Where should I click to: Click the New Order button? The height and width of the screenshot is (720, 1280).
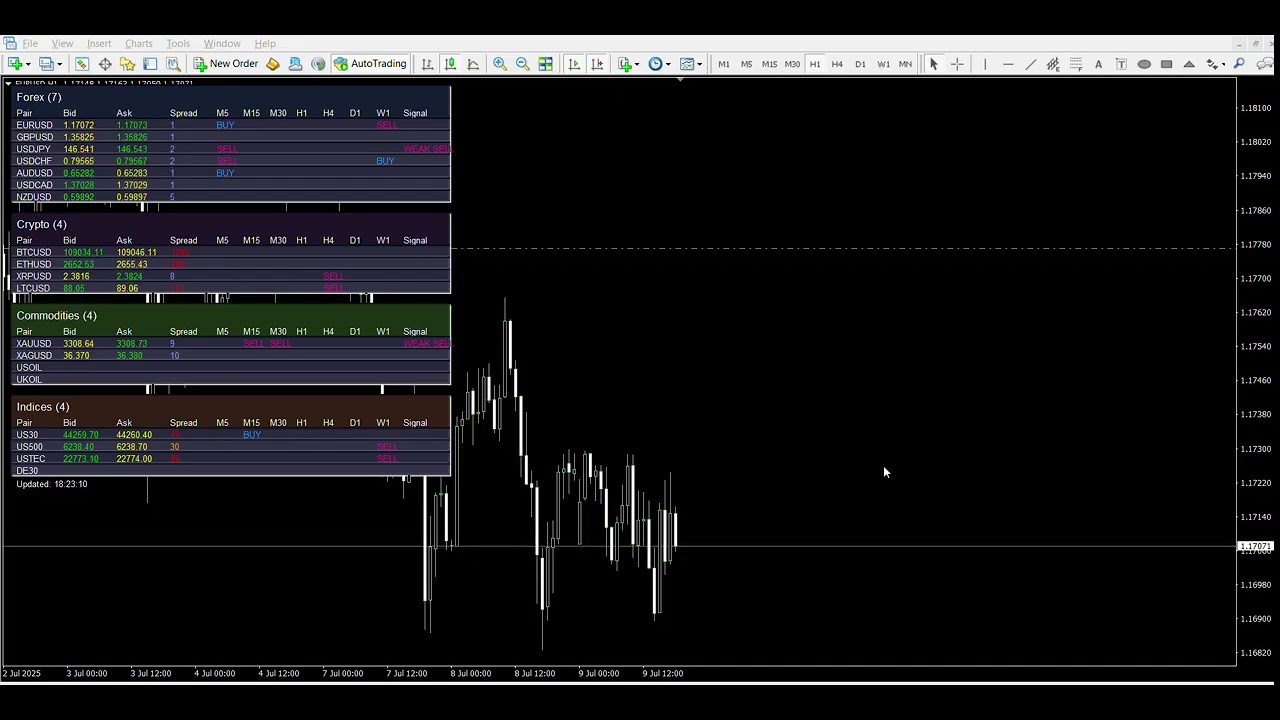[226, 64]
